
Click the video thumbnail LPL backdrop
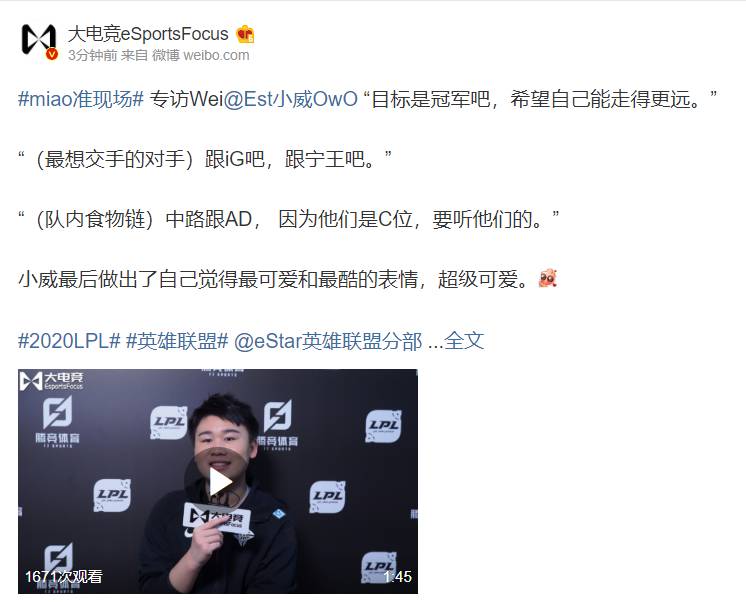pyautogui.click(x=218, y=481)
